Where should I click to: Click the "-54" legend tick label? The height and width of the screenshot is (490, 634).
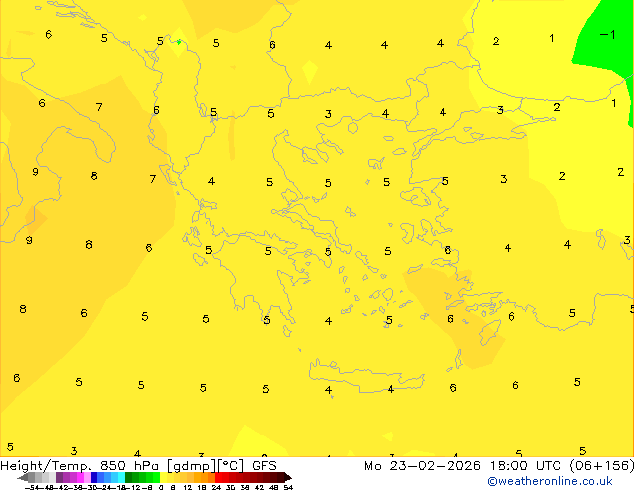click(x=32, y=488)
